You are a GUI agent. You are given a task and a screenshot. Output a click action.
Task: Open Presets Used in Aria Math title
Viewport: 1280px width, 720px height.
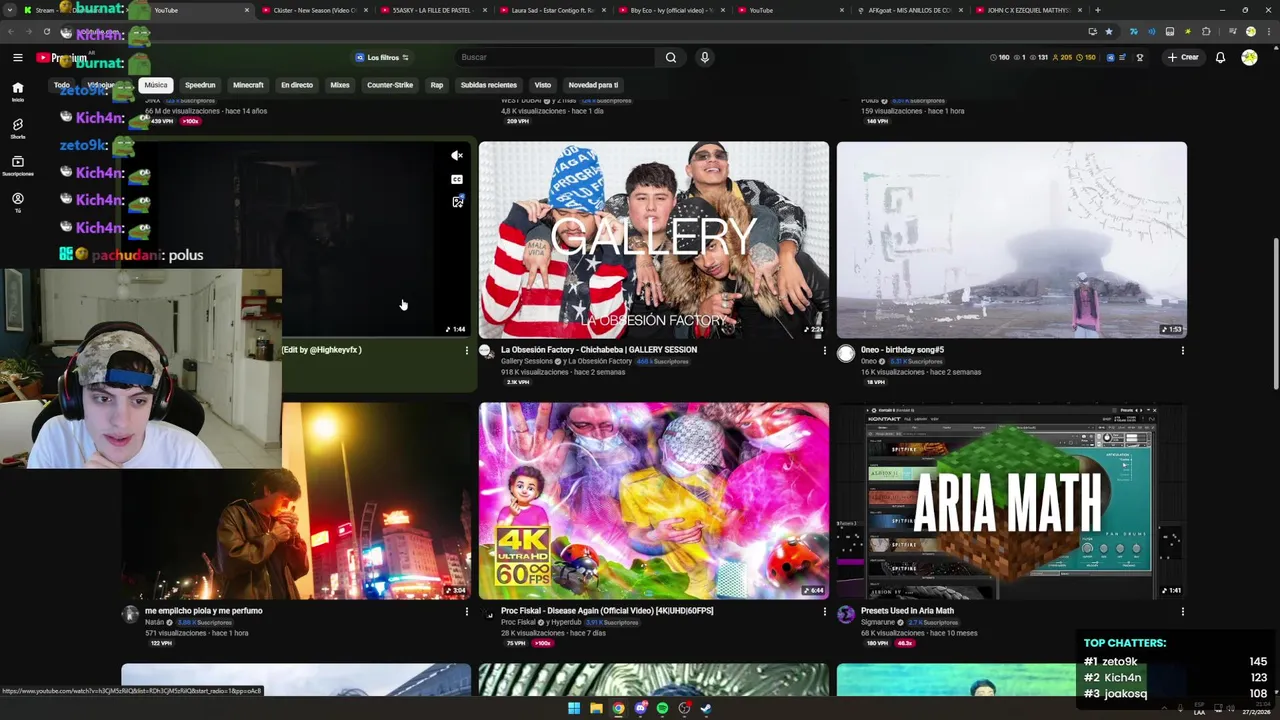tap(907, 611)
